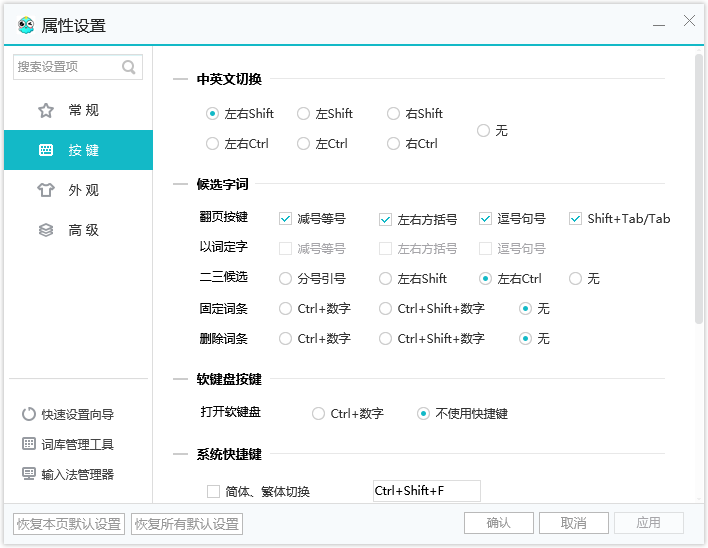
Task: Select the 左Shift radio button
Action: [303, 114]
